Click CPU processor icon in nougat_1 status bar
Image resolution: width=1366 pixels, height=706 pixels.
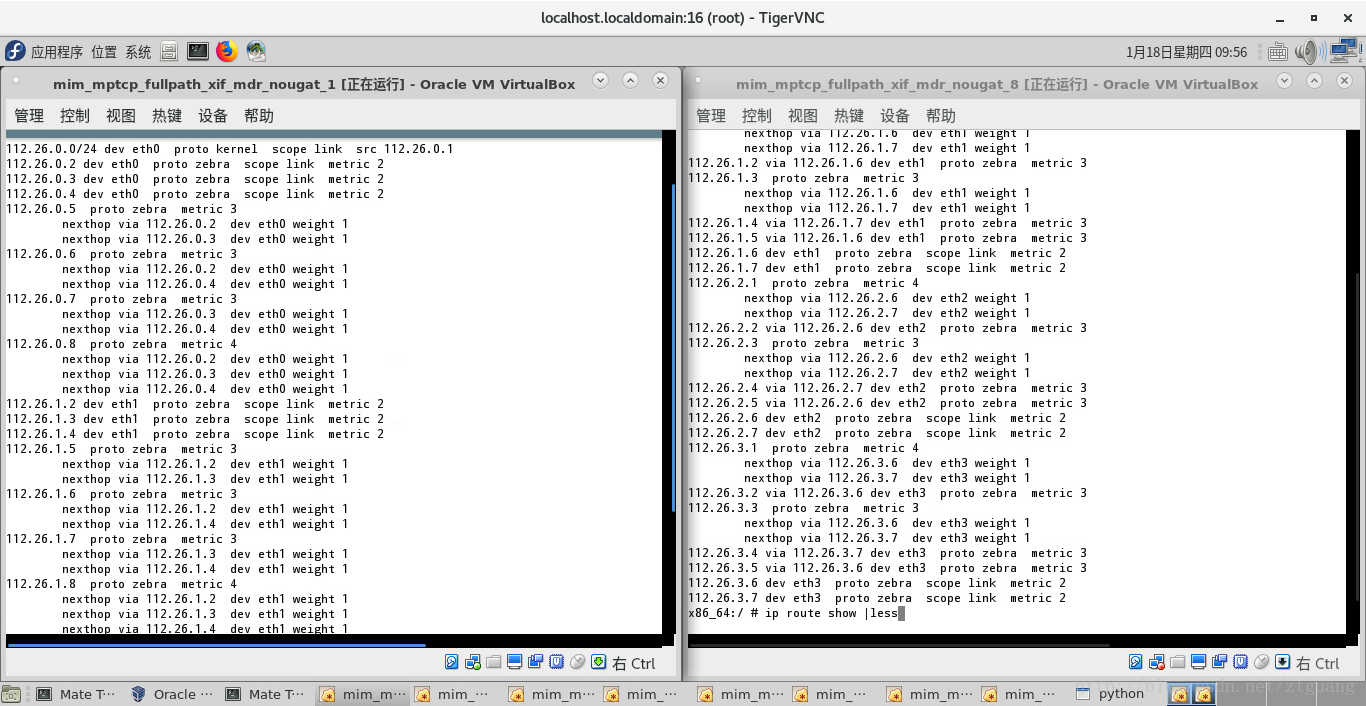click(x=556, y=662)
